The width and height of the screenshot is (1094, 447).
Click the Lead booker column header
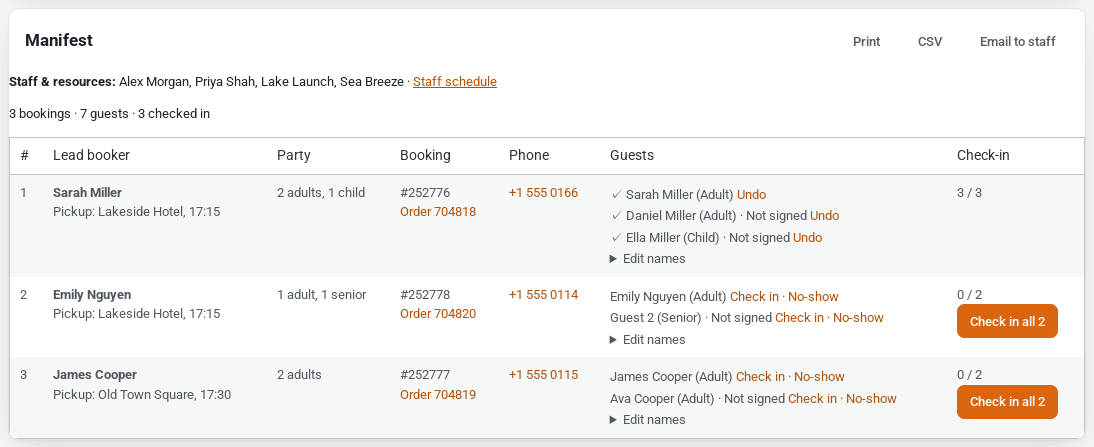91,156
